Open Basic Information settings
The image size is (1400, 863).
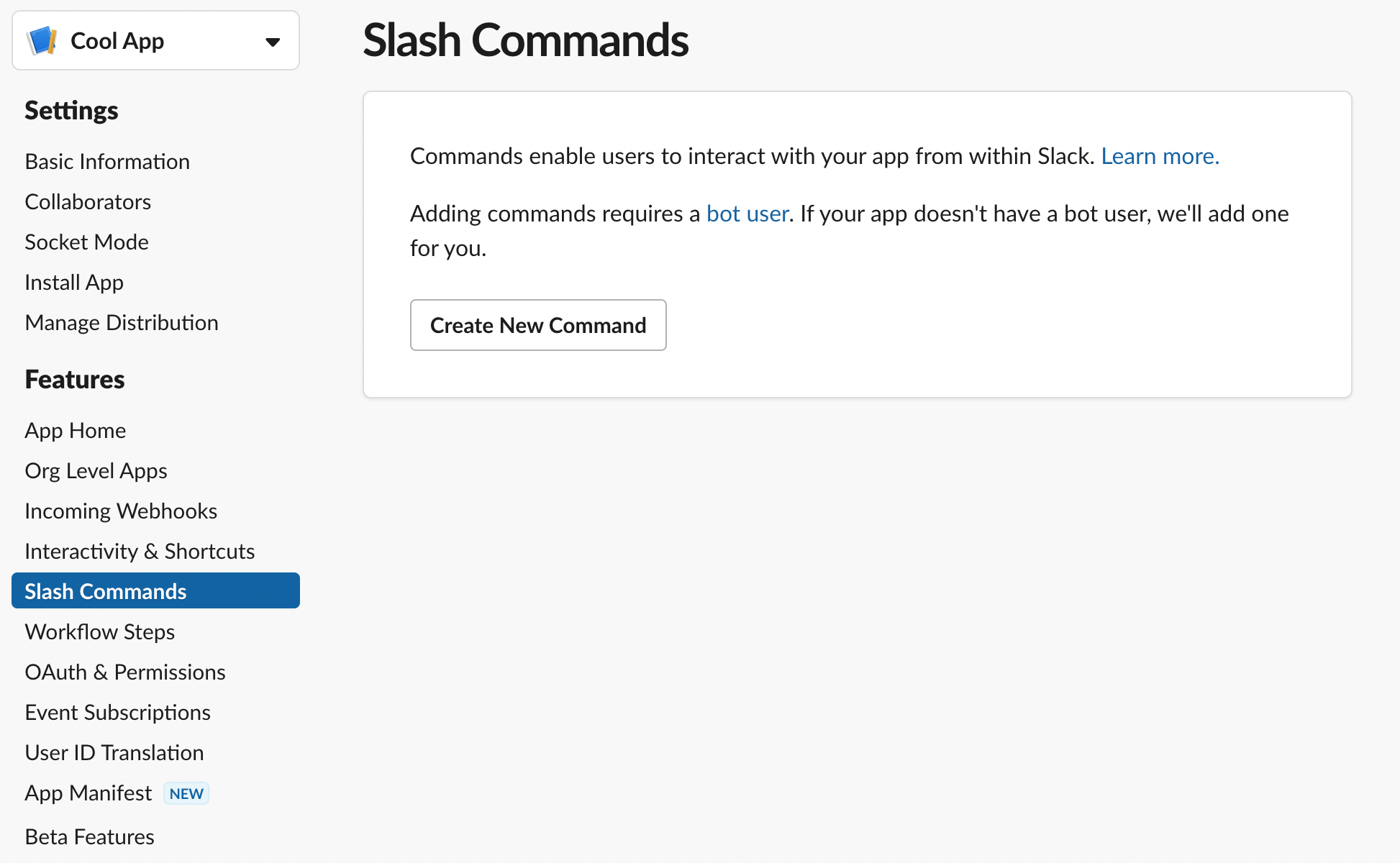[x=106, y=160]
